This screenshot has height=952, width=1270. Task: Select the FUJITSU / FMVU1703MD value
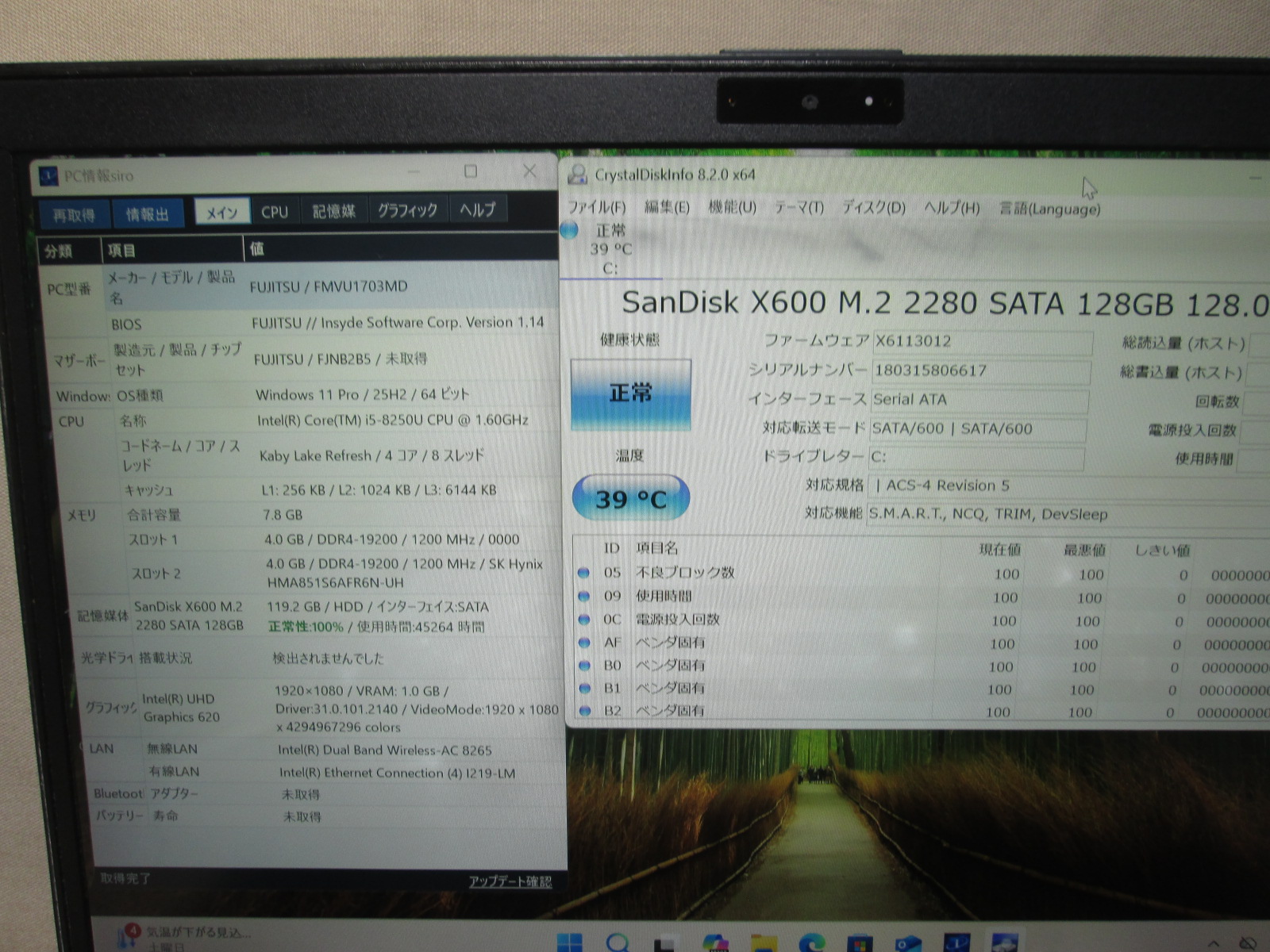329,286
